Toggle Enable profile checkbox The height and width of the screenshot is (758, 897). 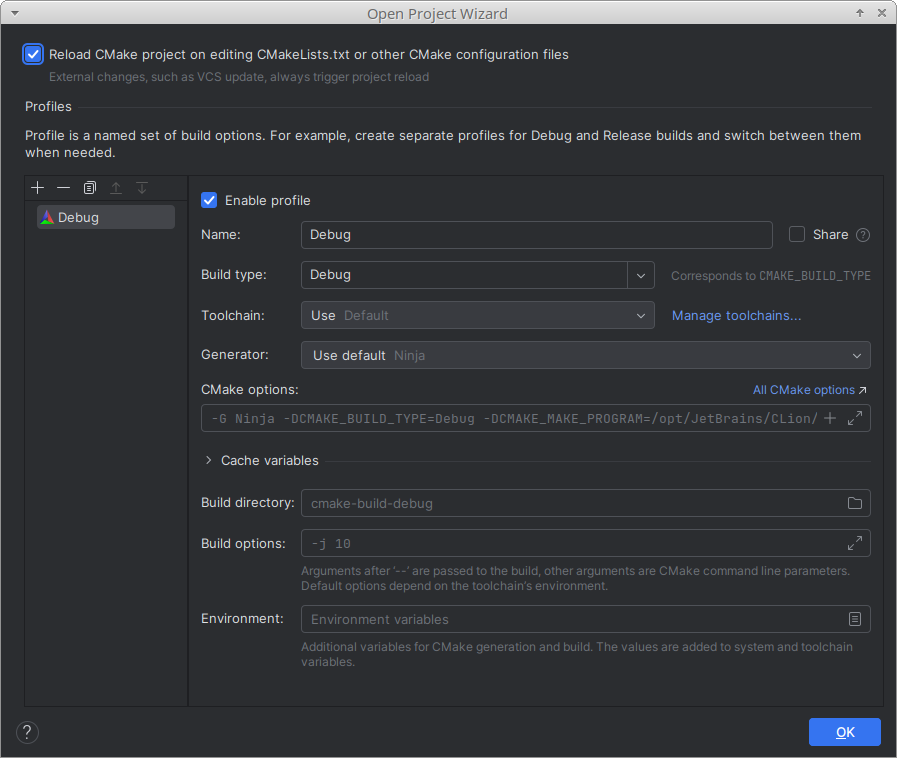pos(209,200)
